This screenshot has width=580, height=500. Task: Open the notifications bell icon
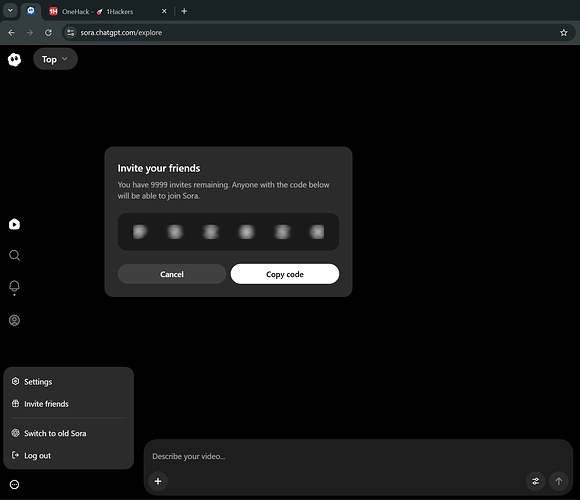tap(14, 287)
